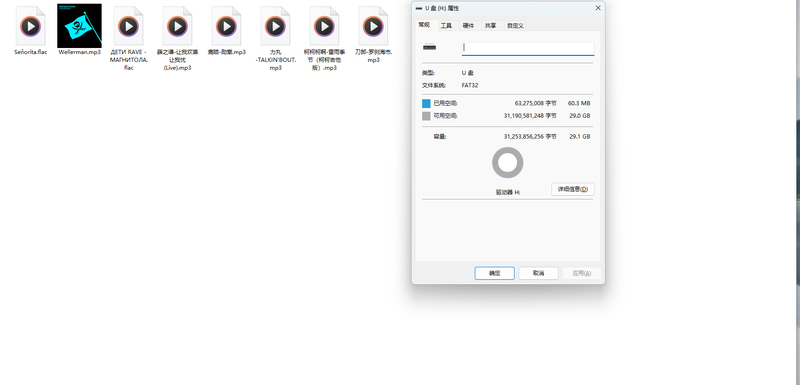Click the FAT32 file system value
This screenshot has height=385, width=800.
point(470,86)
